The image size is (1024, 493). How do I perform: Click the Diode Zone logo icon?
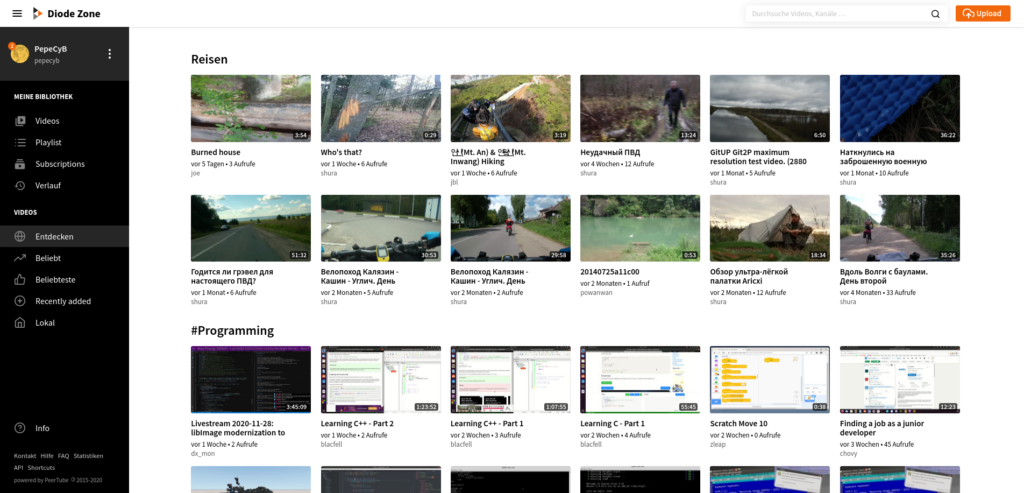(38, 13)
